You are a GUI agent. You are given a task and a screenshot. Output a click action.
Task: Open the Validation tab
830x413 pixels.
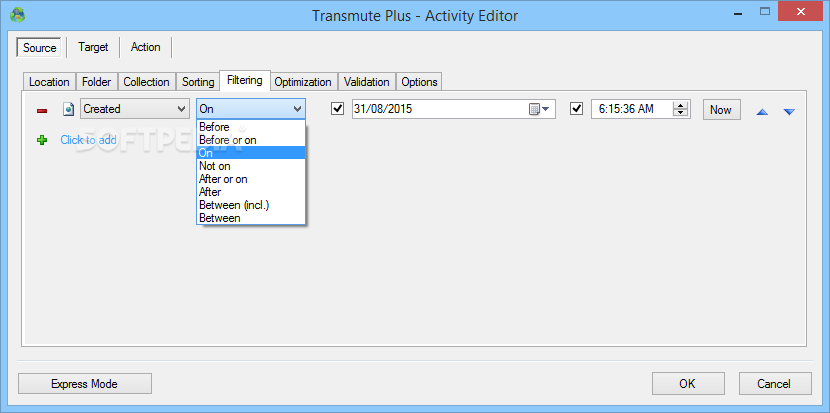click(x=367, y=82)
